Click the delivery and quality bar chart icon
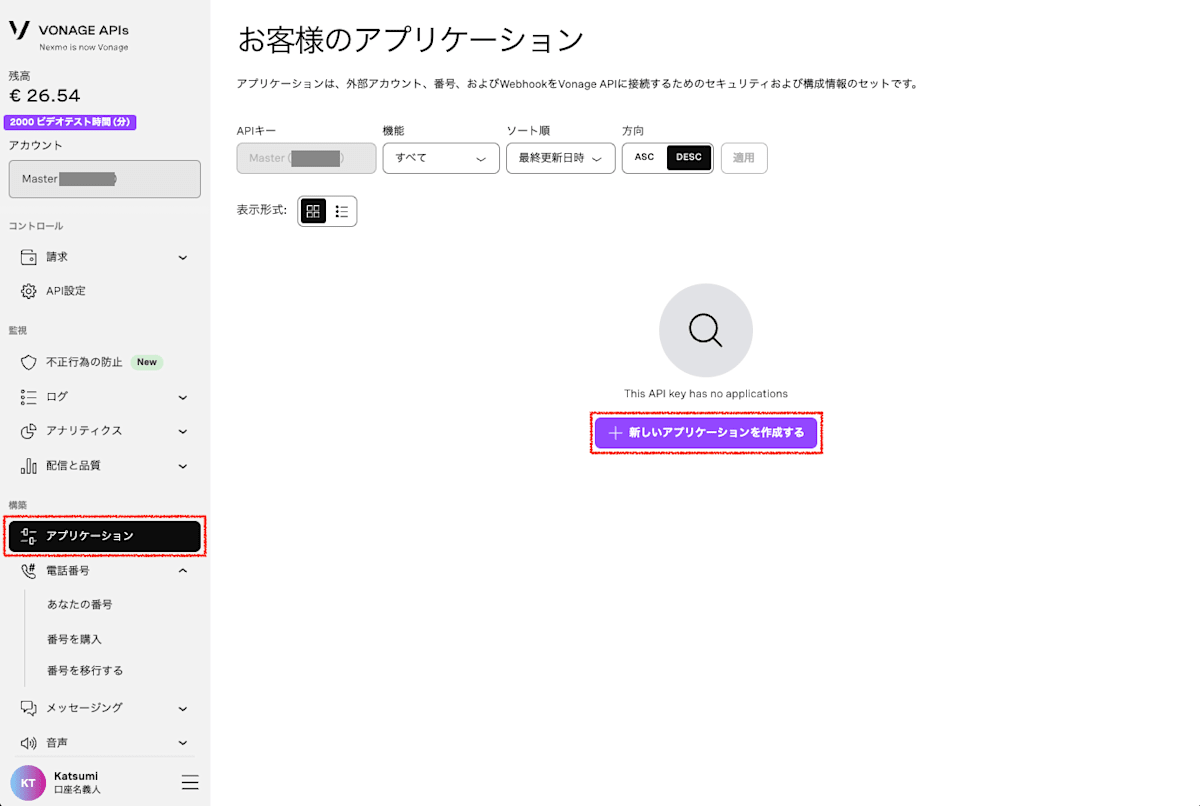This screenshot has width=1200, height=806. (x=29, y=466)
